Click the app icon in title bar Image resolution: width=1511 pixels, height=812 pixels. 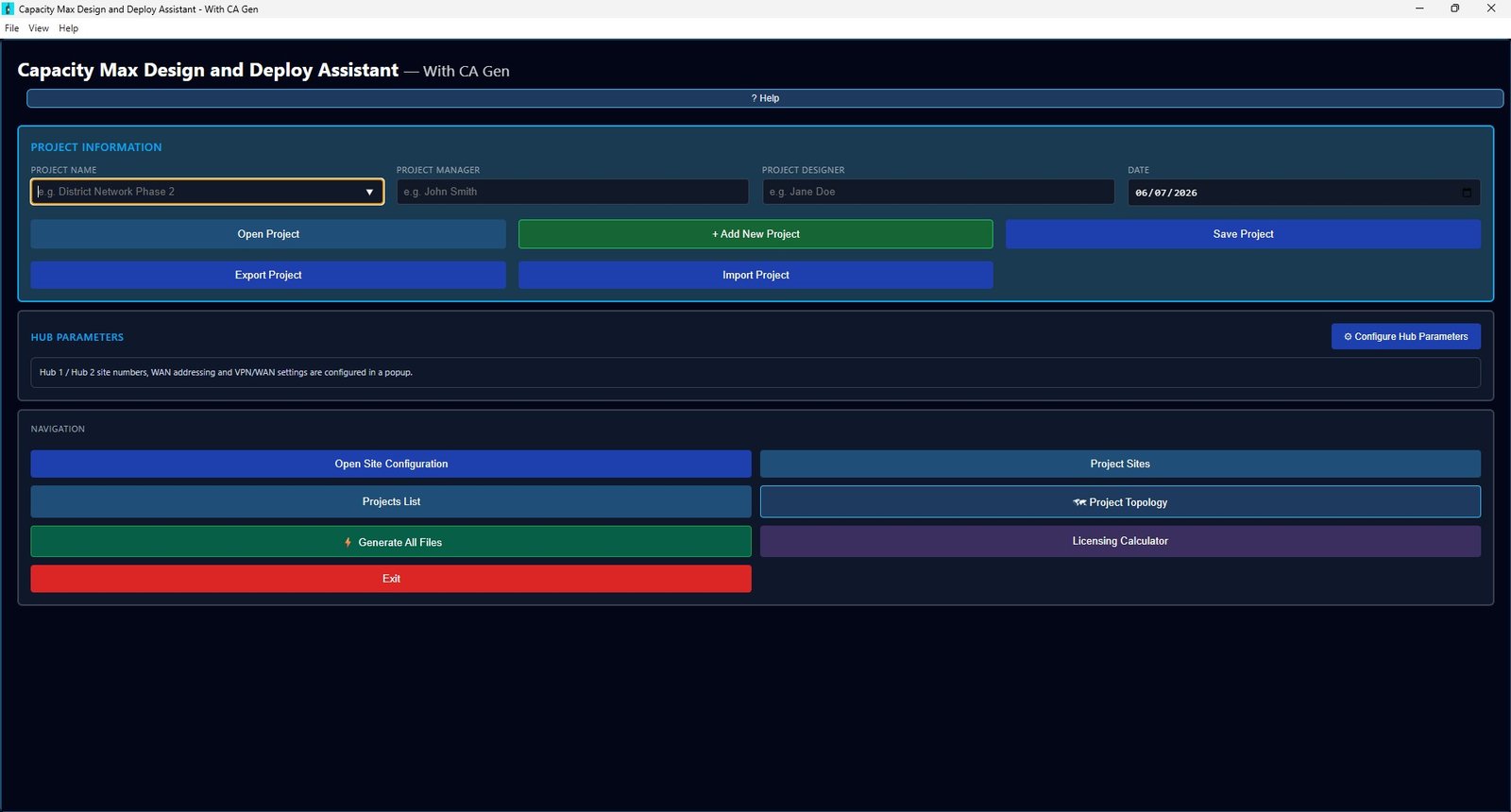pyautogui.click(x=8, y=8)
